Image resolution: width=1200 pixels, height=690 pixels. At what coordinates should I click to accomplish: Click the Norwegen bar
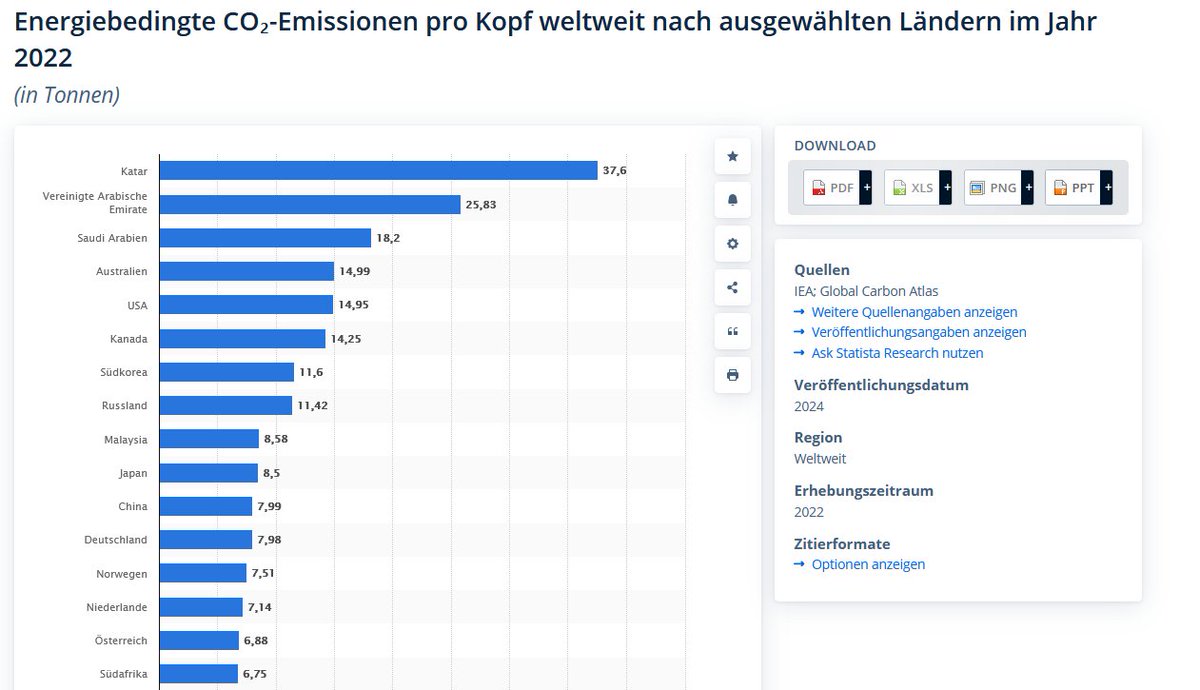(x=203, y=573)
